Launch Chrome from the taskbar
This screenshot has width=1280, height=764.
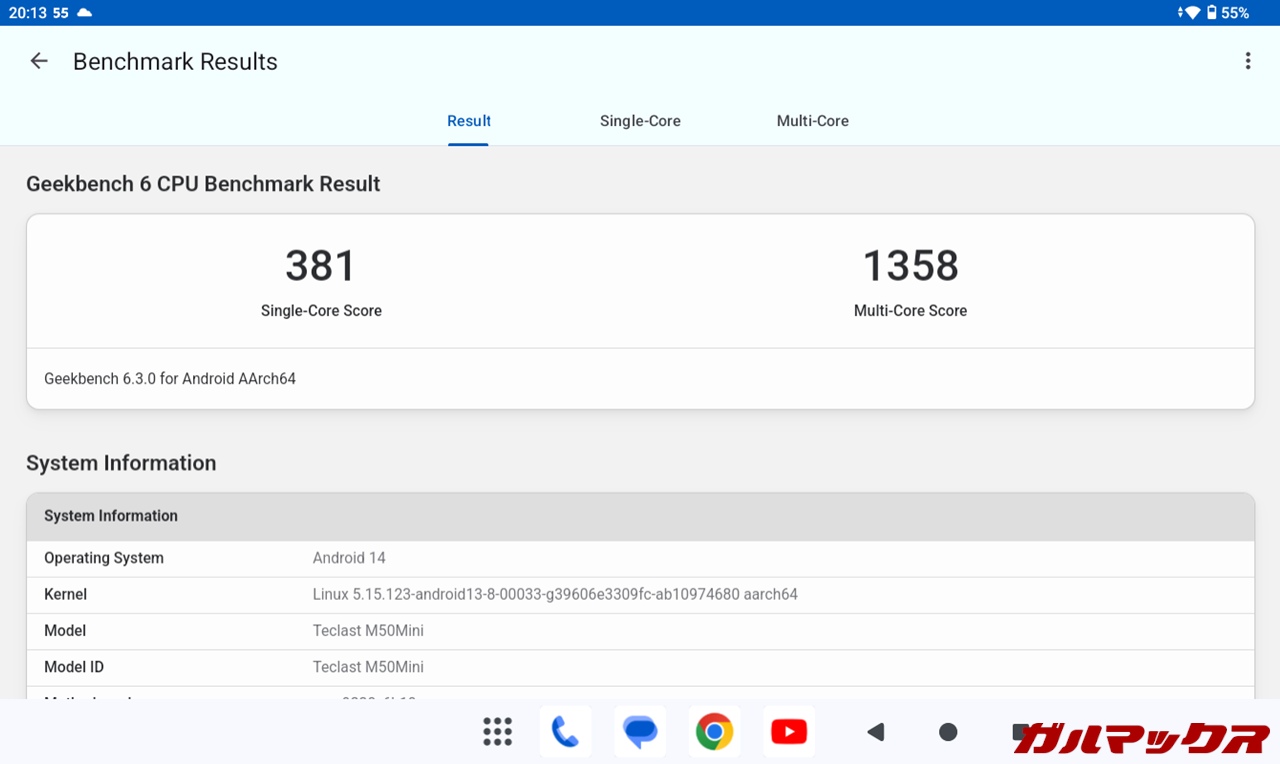click(714, 732)
